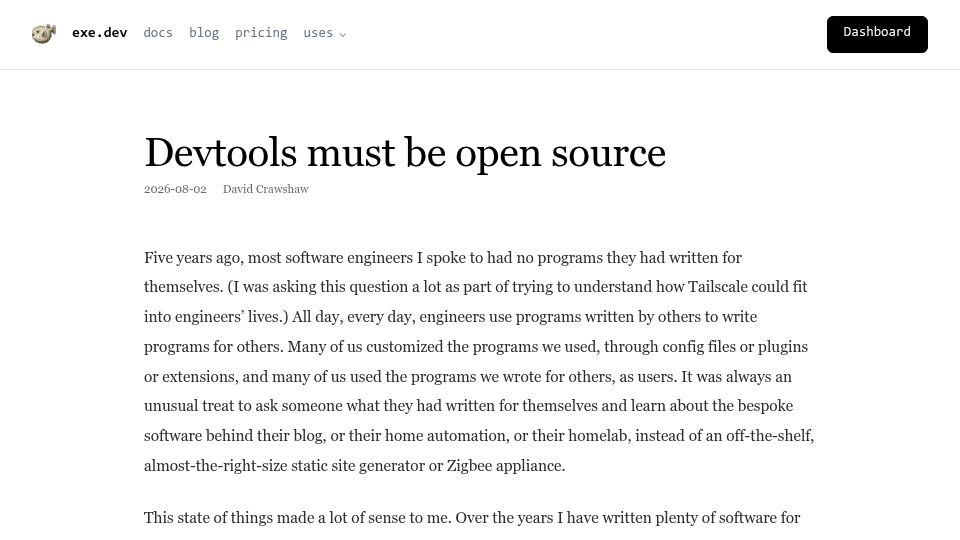This screenshot has width=960, height=540.
Task: Click the word 'Zigbee' in the paragraph
Action: 469,466
